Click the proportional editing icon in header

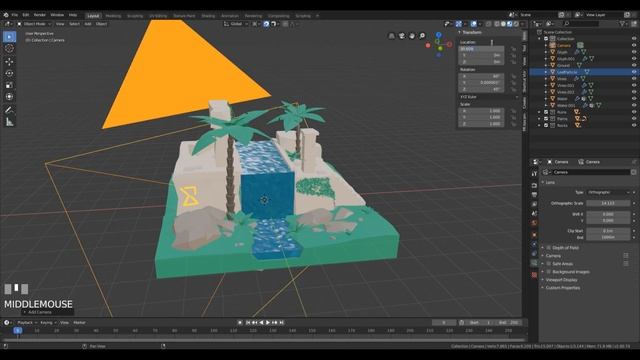click(285, 24)
